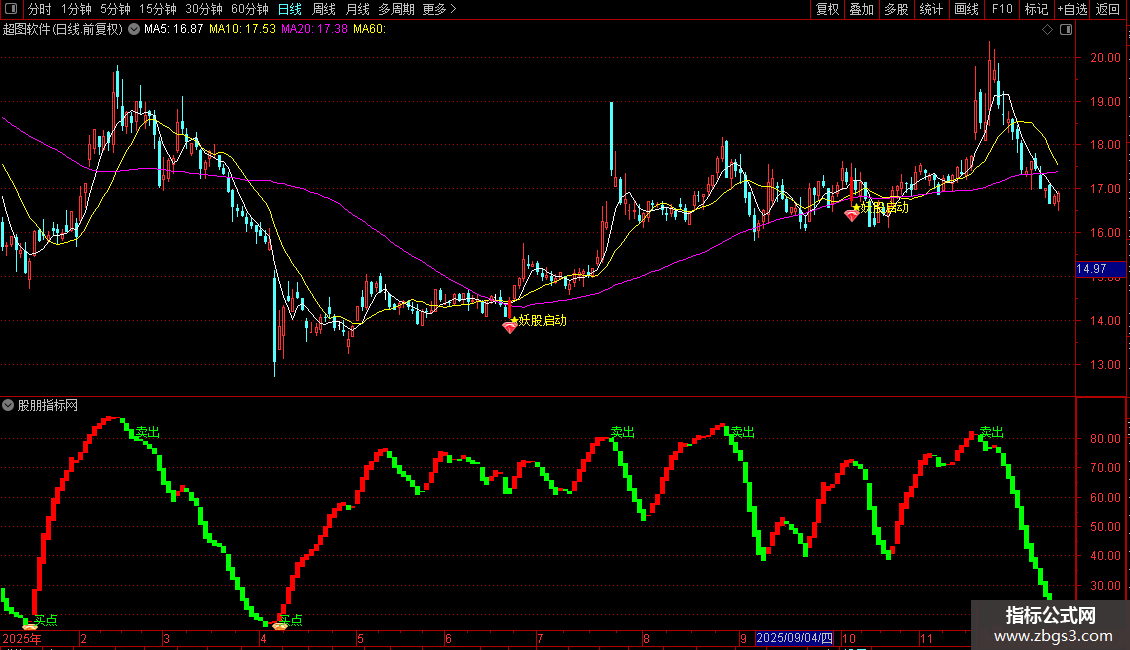Click the 80.00 indicator axis label

point(1105,439)
